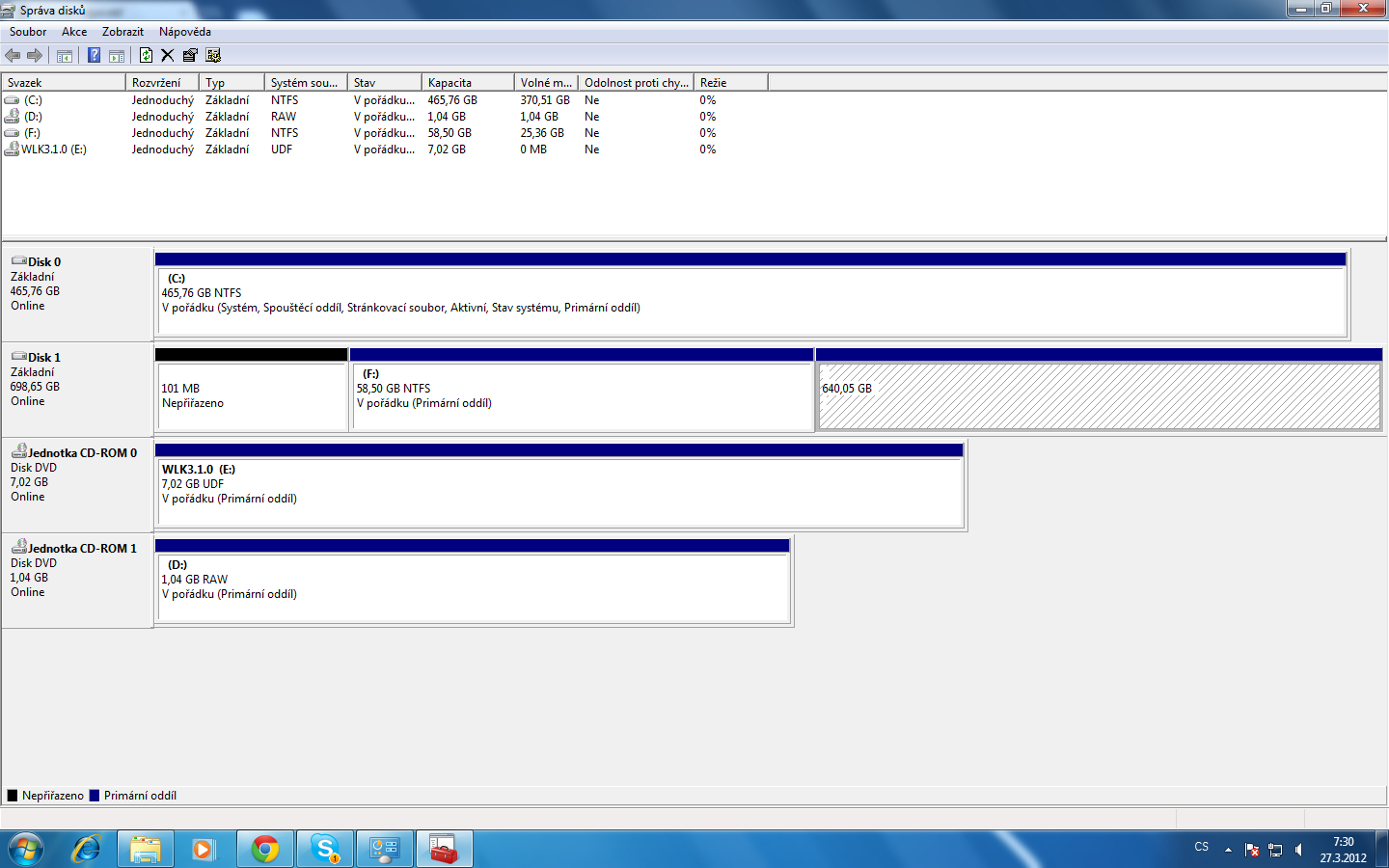Click the Typ column header
Viewport: 1389px width, 868px height.
click(231, 83)
